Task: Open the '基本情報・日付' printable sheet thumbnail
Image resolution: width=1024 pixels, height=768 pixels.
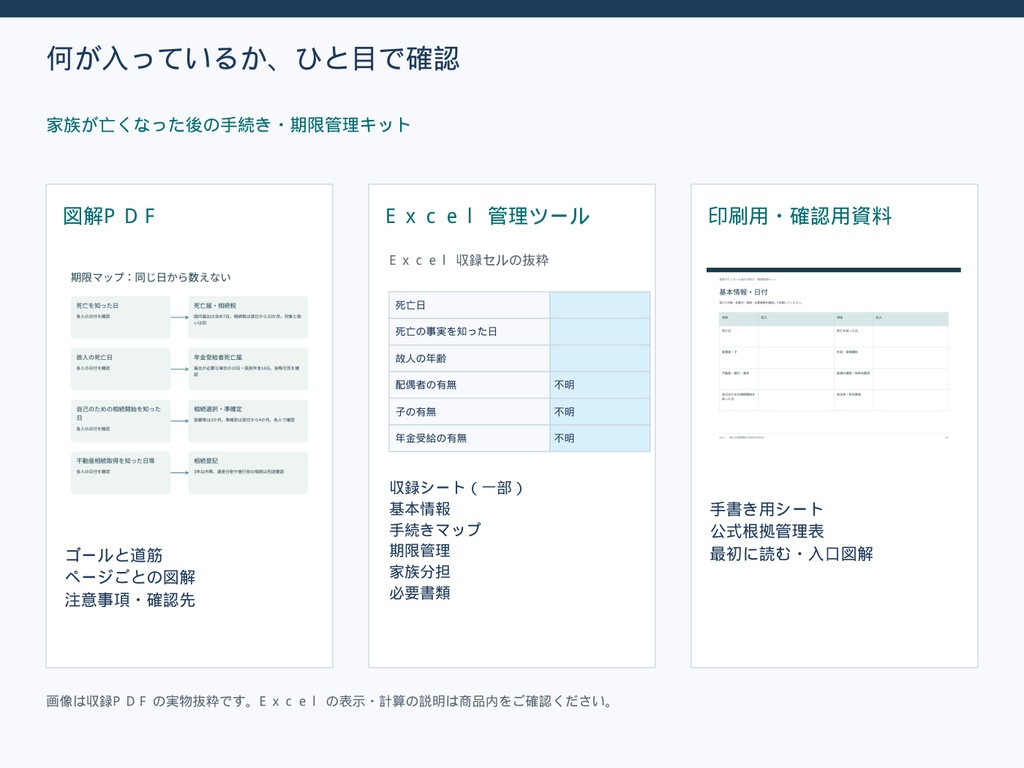Action: click(833, 355)
